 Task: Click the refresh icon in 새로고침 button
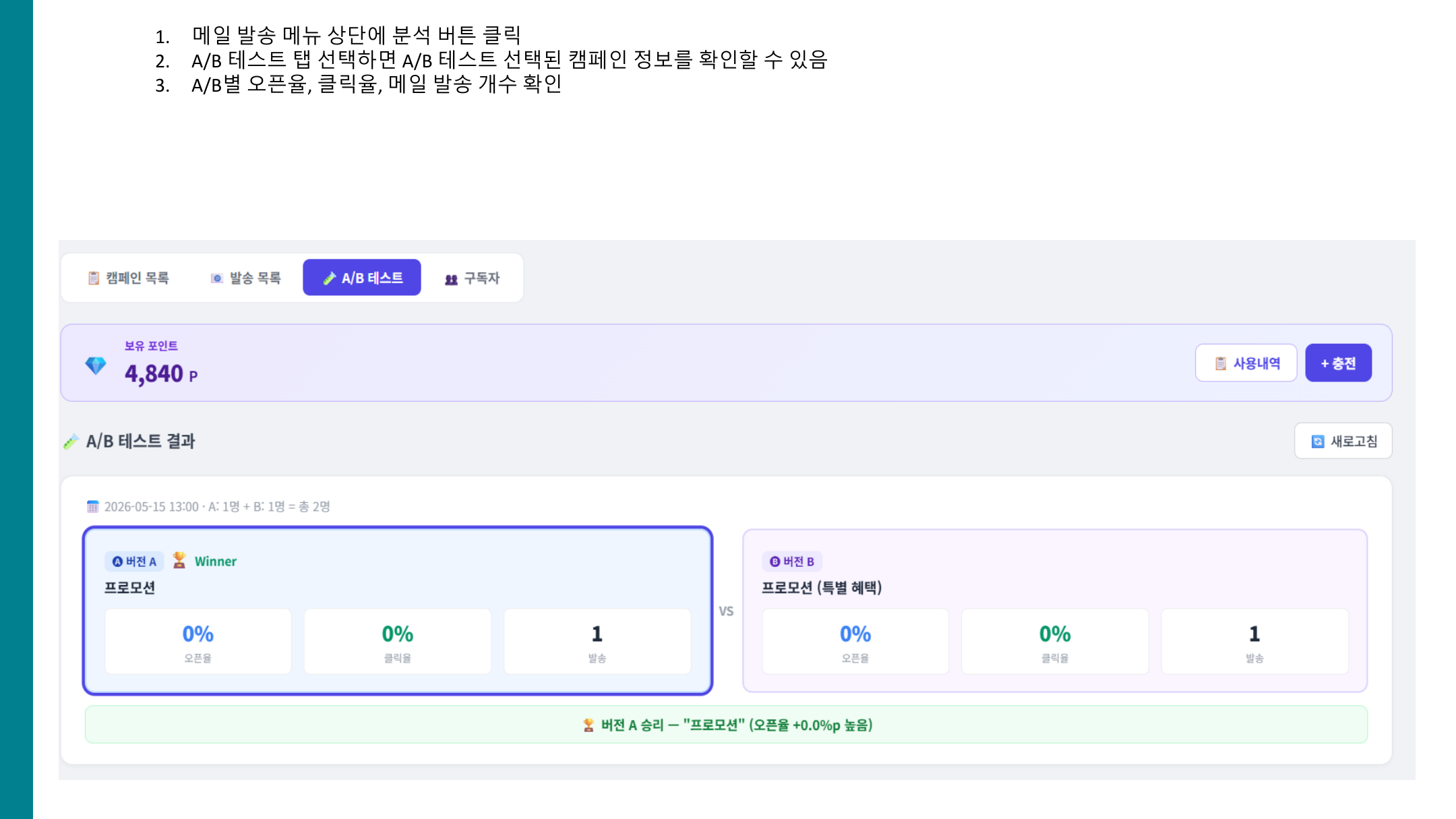pos(1318,442)
